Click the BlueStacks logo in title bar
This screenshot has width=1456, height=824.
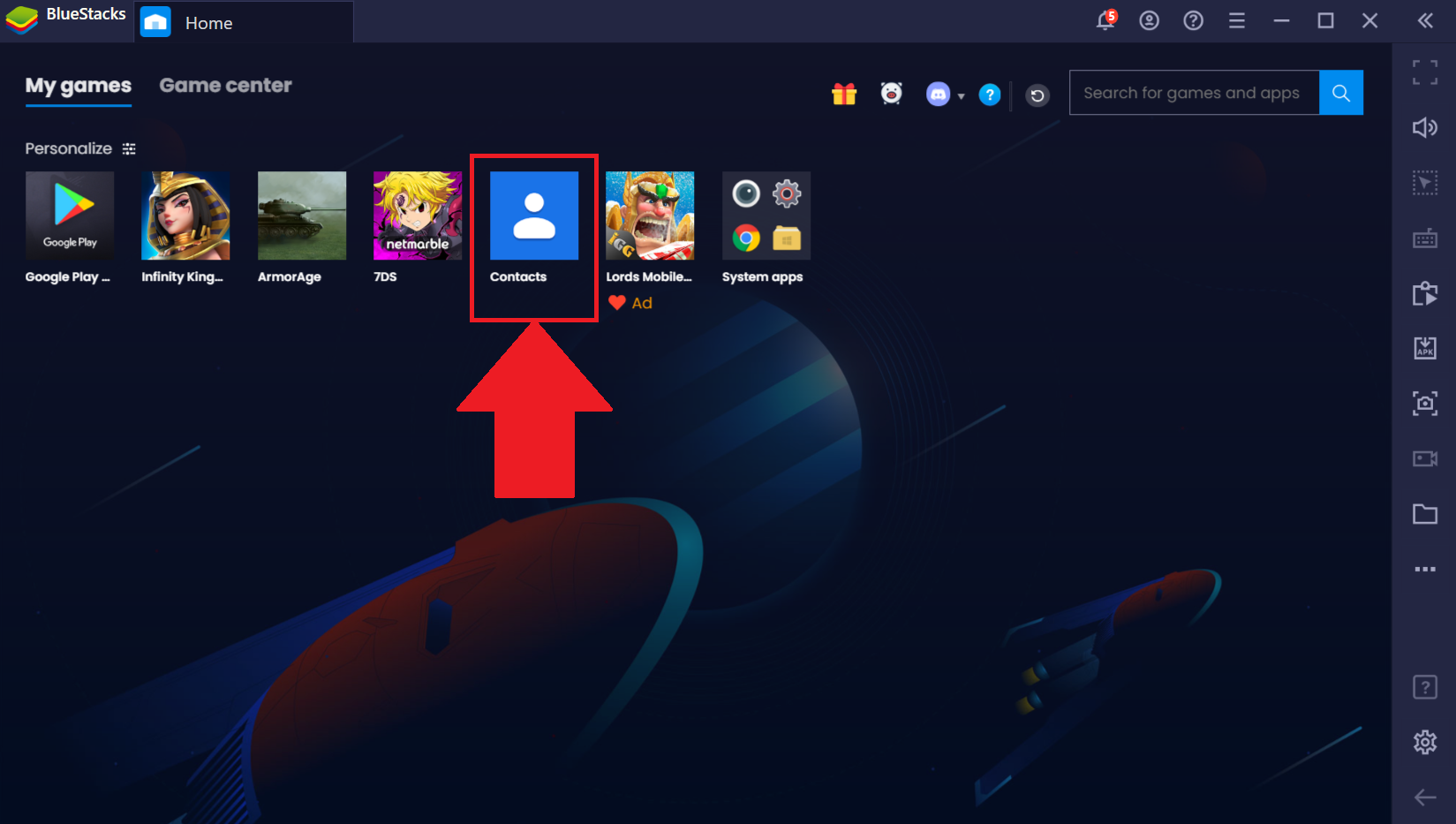click(x=22, y=19)
